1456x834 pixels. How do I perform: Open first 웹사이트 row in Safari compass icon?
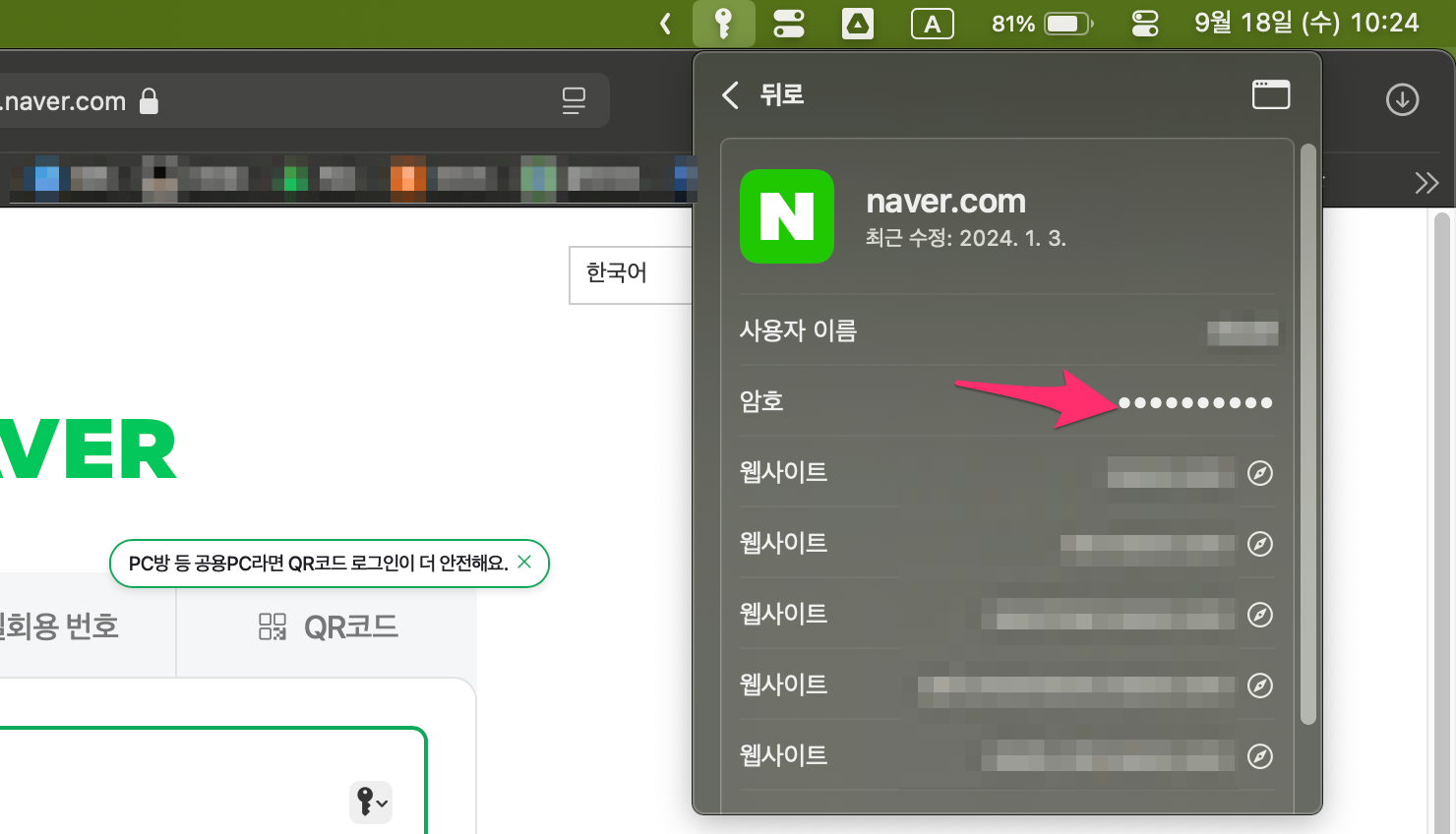pyautogui.click(x=1260, y=473)
